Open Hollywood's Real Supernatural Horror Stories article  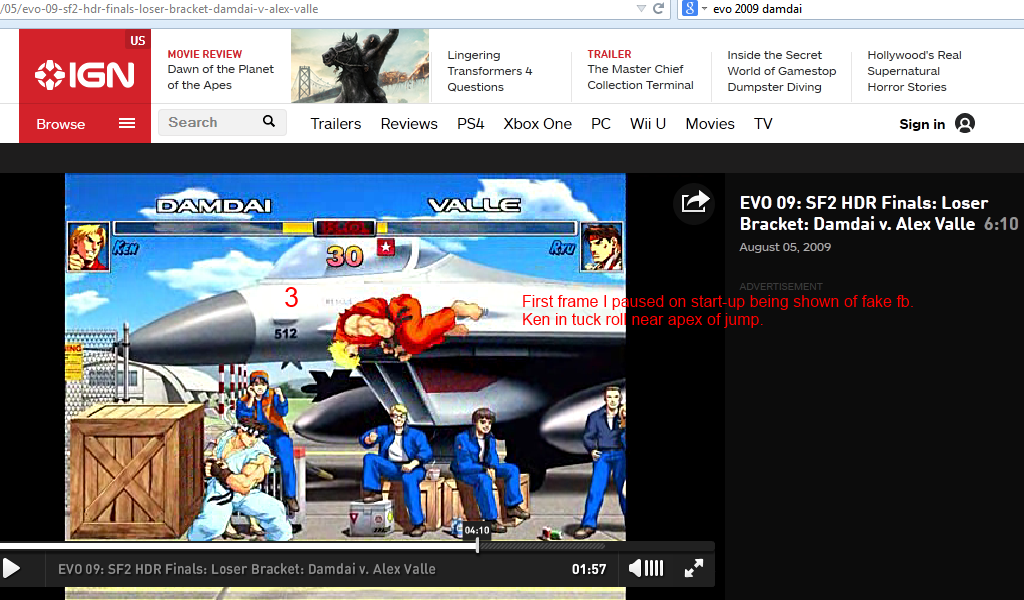pyautogui.click(x=914, y=71)
